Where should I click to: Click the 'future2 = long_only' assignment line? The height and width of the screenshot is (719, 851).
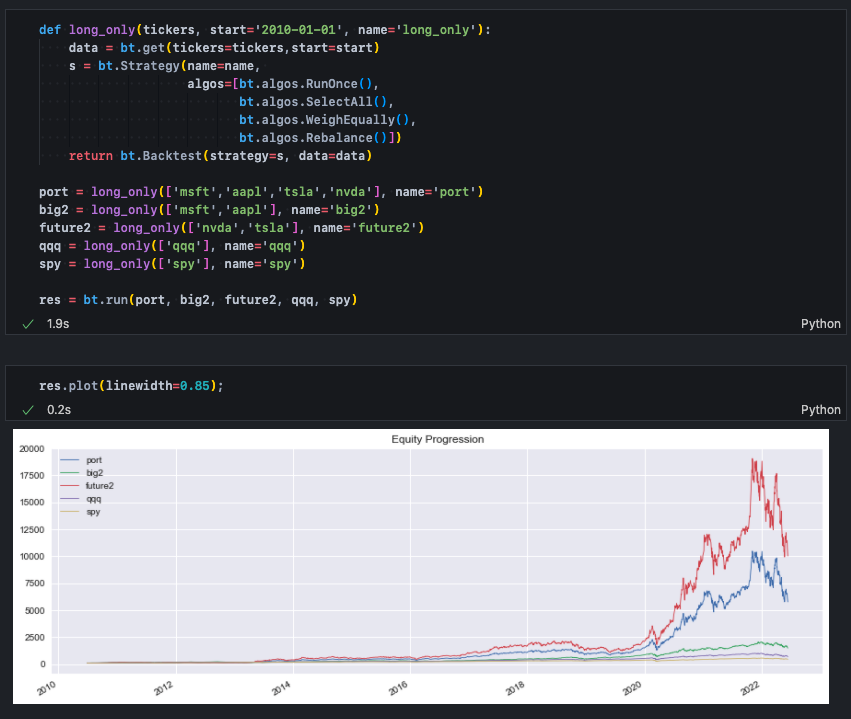click(232, 227)
